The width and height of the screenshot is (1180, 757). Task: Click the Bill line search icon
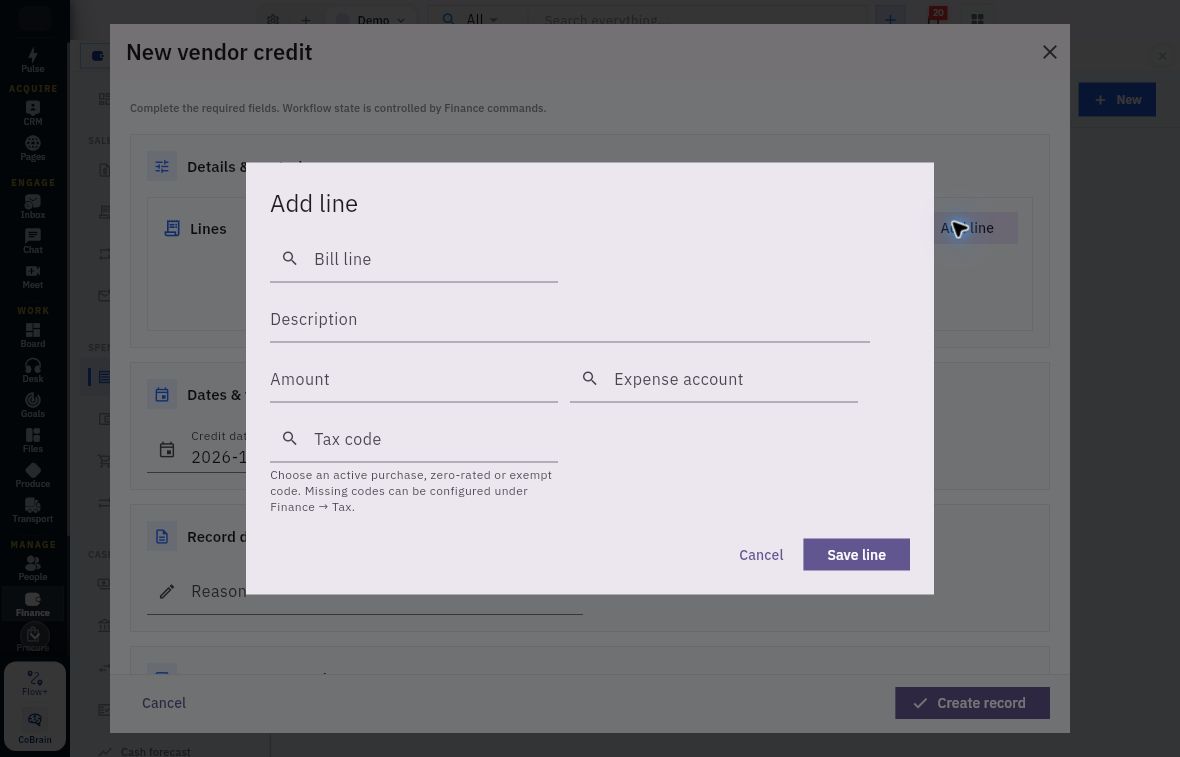pos(290,259)
